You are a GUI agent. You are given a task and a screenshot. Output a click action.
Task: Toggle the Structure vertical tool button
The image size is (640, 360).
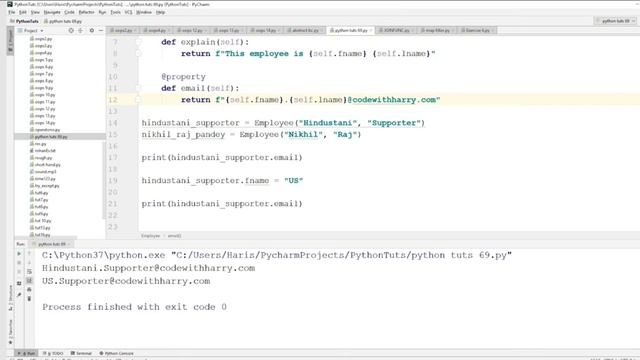coord(10,298)
